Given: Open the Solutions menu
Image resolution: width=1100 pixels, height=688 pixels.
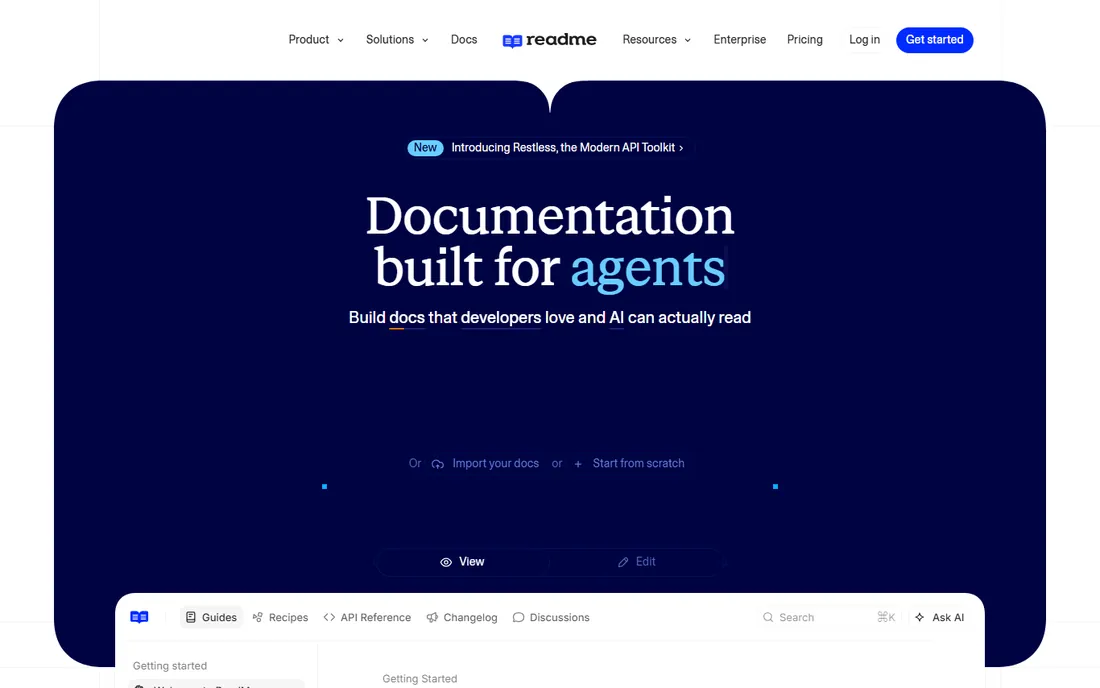Looking at the screenshot, I should tap(397, 40).
